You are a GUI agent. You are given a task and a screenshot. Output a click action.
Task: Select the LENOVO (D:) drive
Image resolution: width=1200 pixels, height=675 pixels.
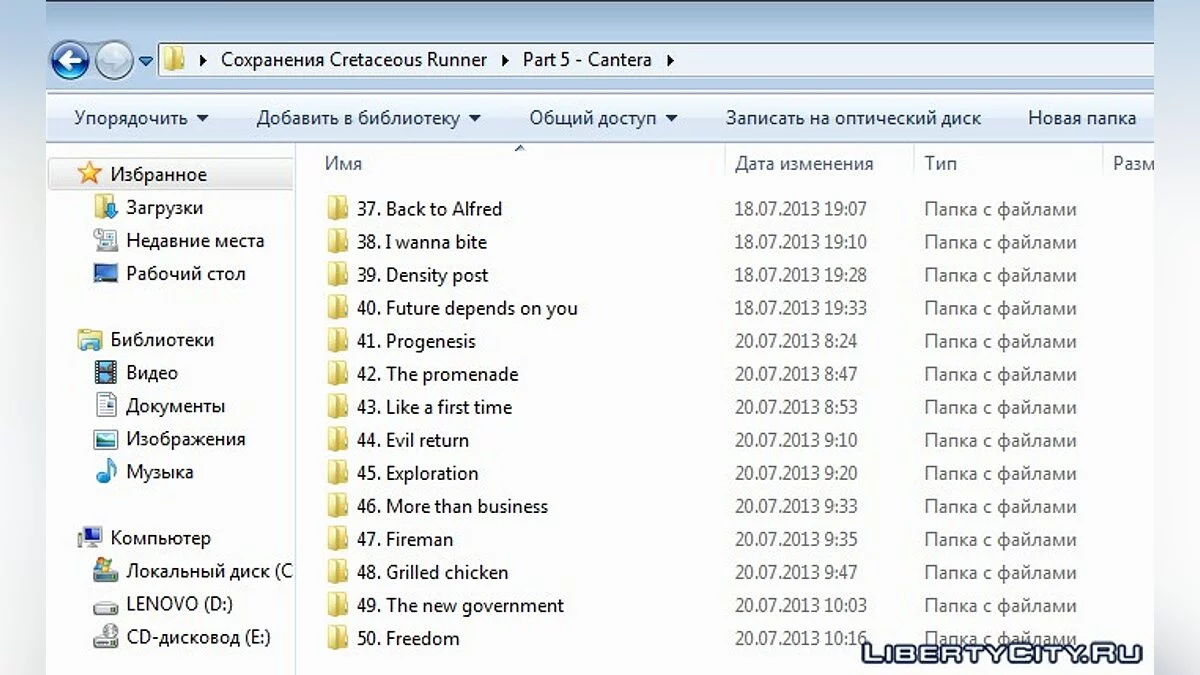179,604
